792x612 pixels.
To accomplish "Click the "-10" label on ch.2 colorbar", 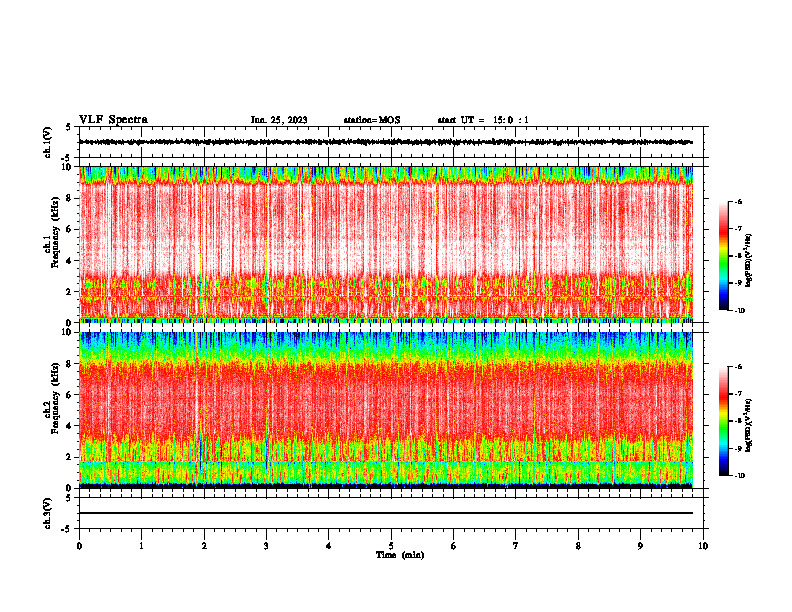I will (x=739, y=476).
